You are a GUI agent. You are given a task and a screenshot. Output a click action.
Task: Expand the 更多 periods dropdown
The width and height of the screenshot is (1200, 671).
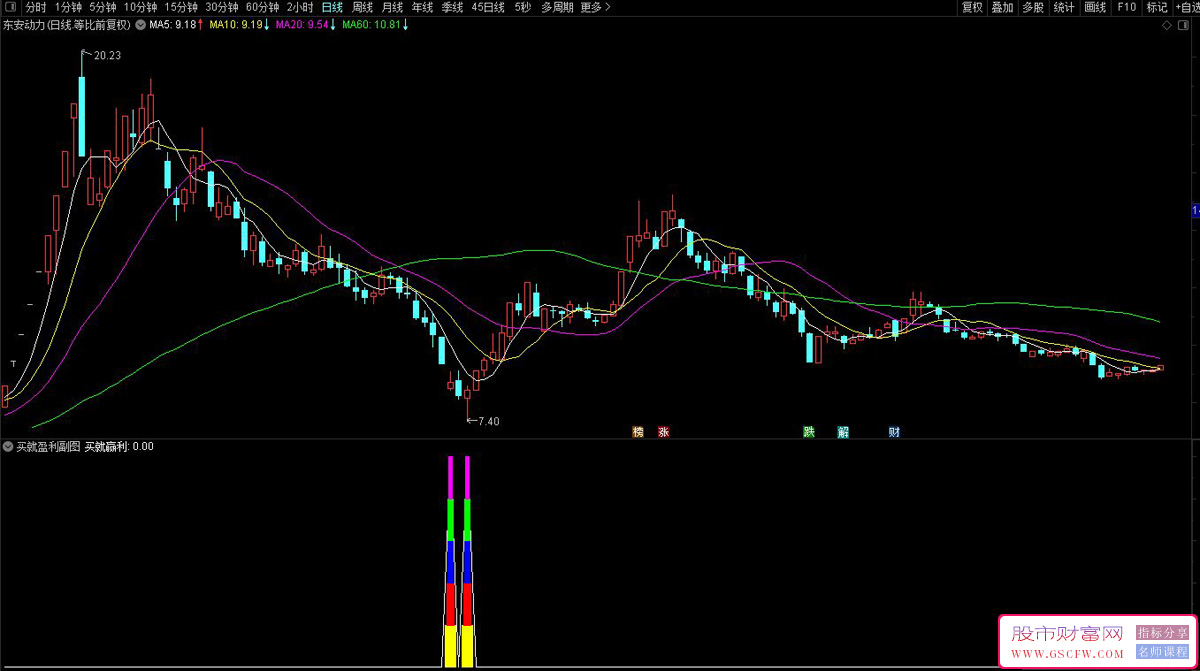click(595, 7)
